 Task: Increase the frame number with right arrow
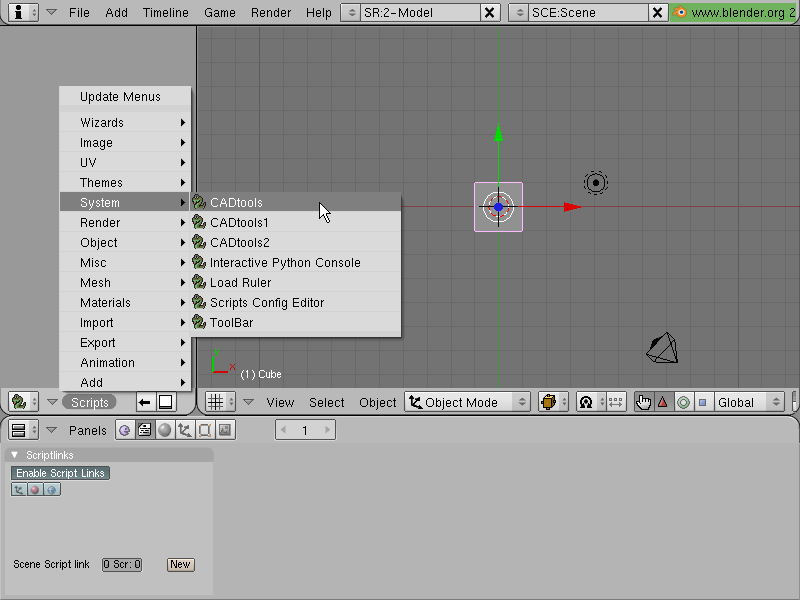click(x=327, y=430)
